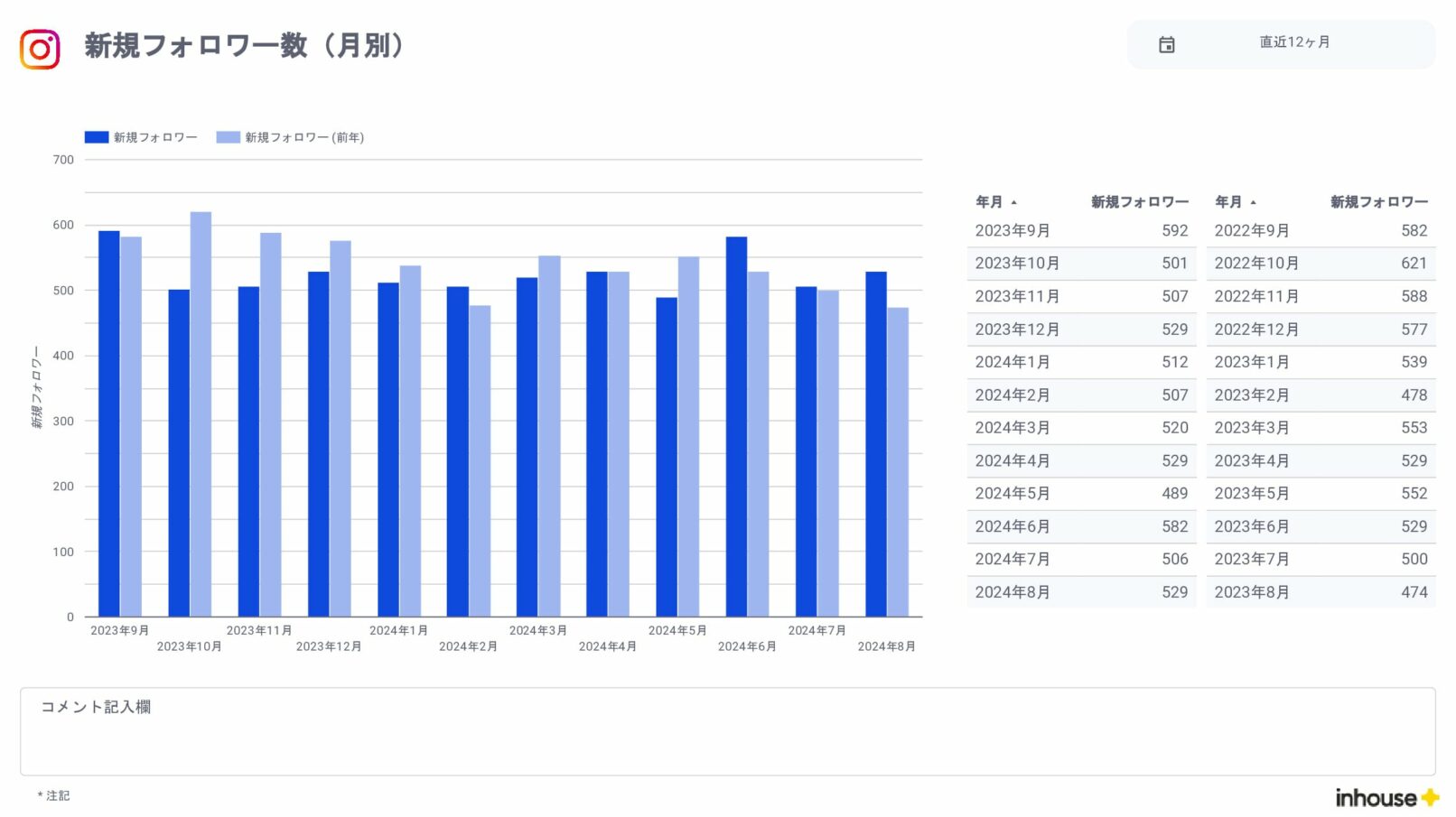Click the コメント記入欄 comment box
Screen dimensions: 1456x817
coord(727,731)
